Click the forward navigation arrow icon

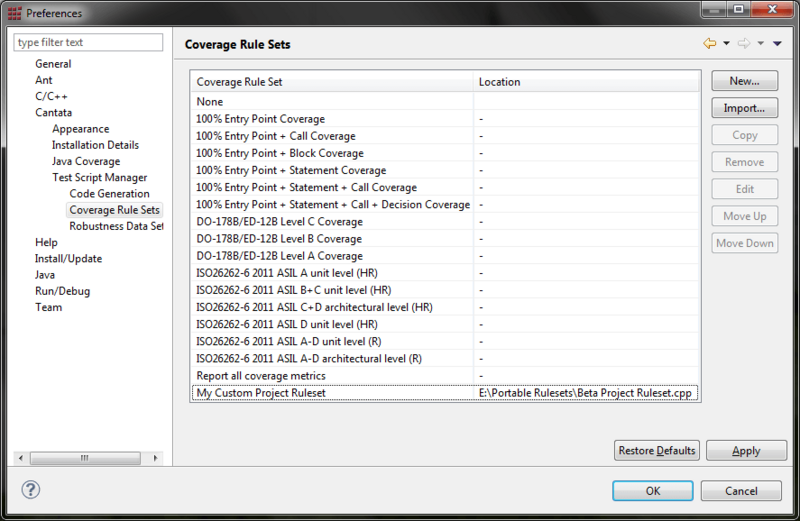click(744, 43)
